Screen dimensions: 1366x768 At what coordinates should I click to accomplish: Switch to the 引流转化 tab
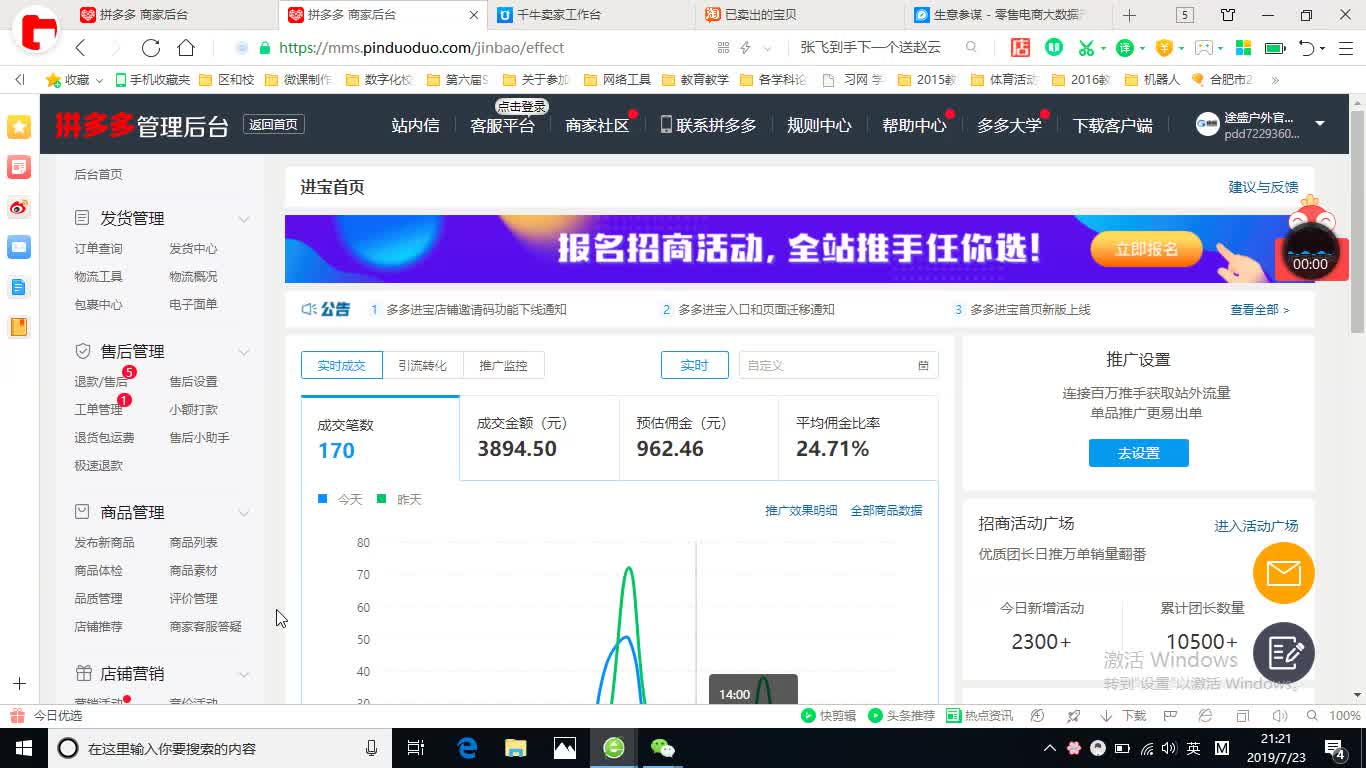[x=422, y=365]
